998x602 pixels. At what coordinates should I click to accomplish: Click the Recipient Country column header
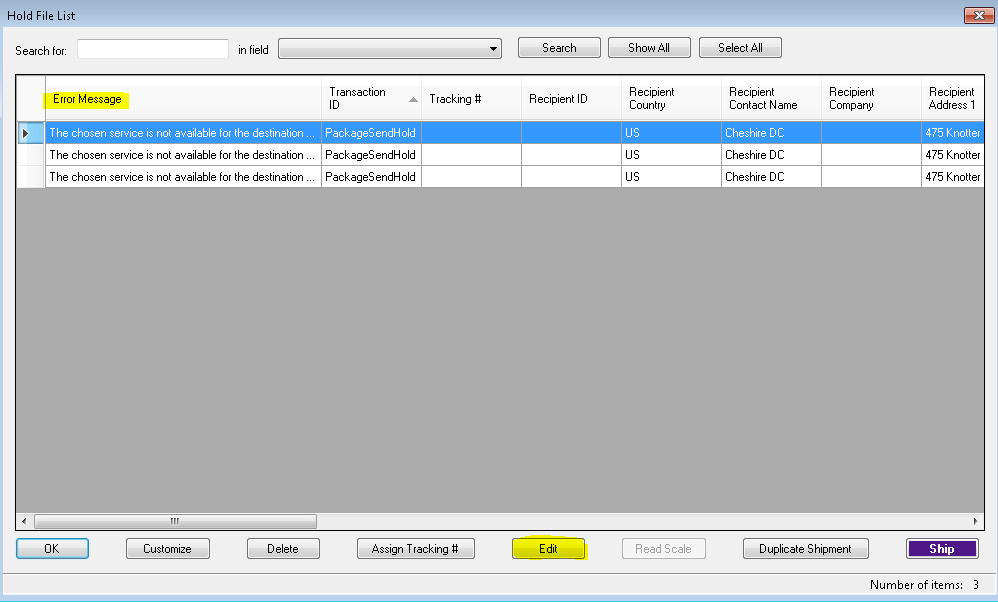(x=671, y=99)
